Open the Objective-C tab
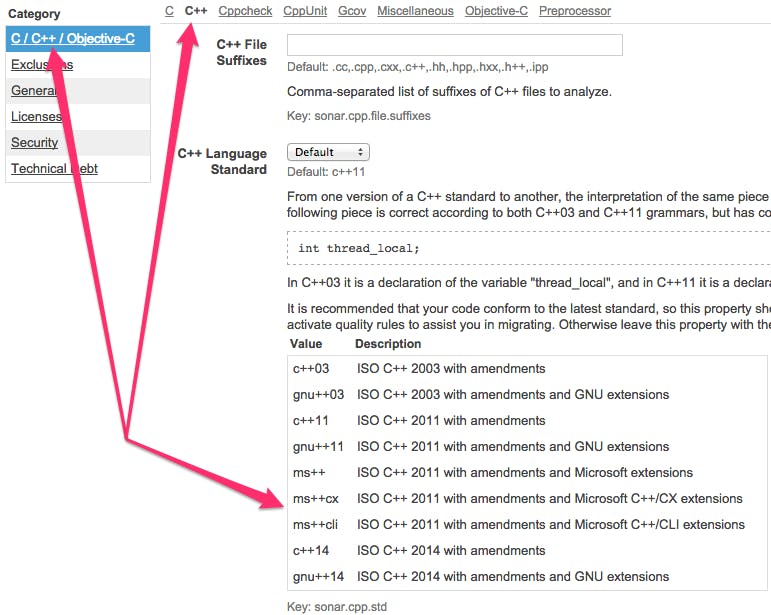 (x=496, y=11)
